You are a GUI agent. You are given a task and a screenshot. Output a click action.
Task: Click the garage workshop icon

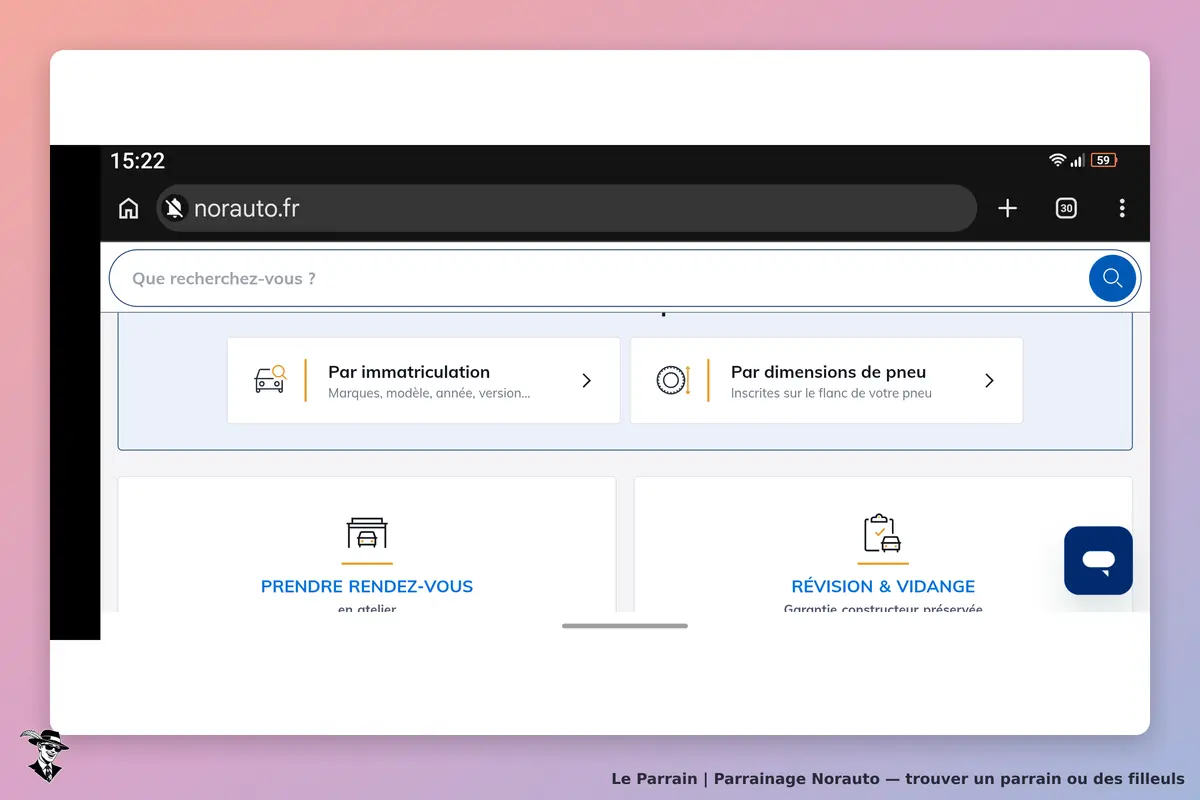point(367,533)
